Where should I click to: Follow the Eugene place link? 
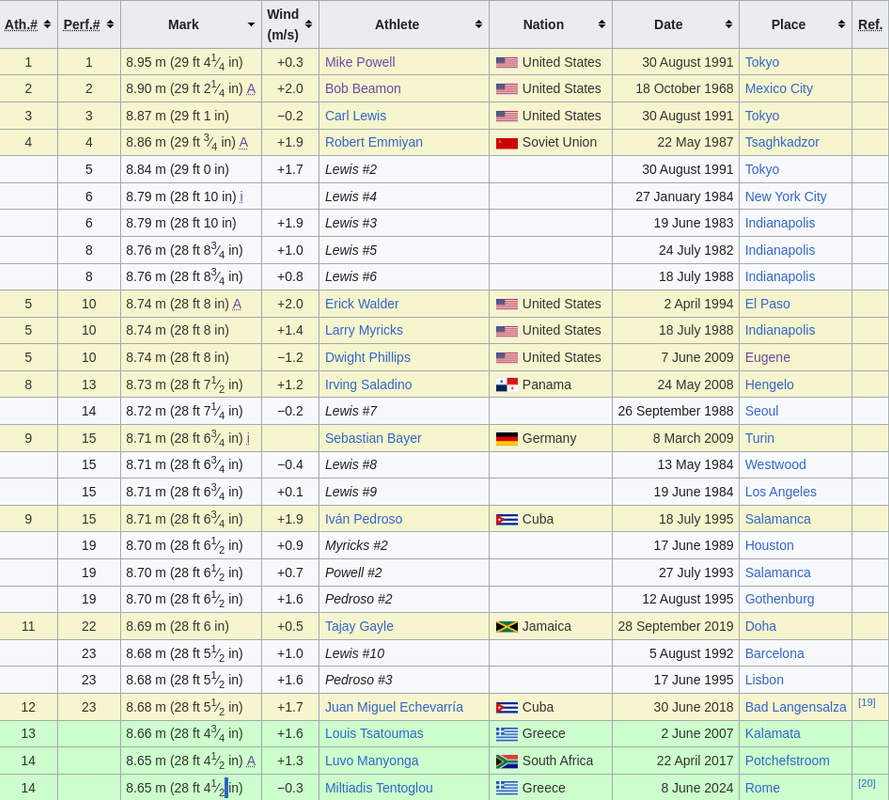(x=767, y=358)
